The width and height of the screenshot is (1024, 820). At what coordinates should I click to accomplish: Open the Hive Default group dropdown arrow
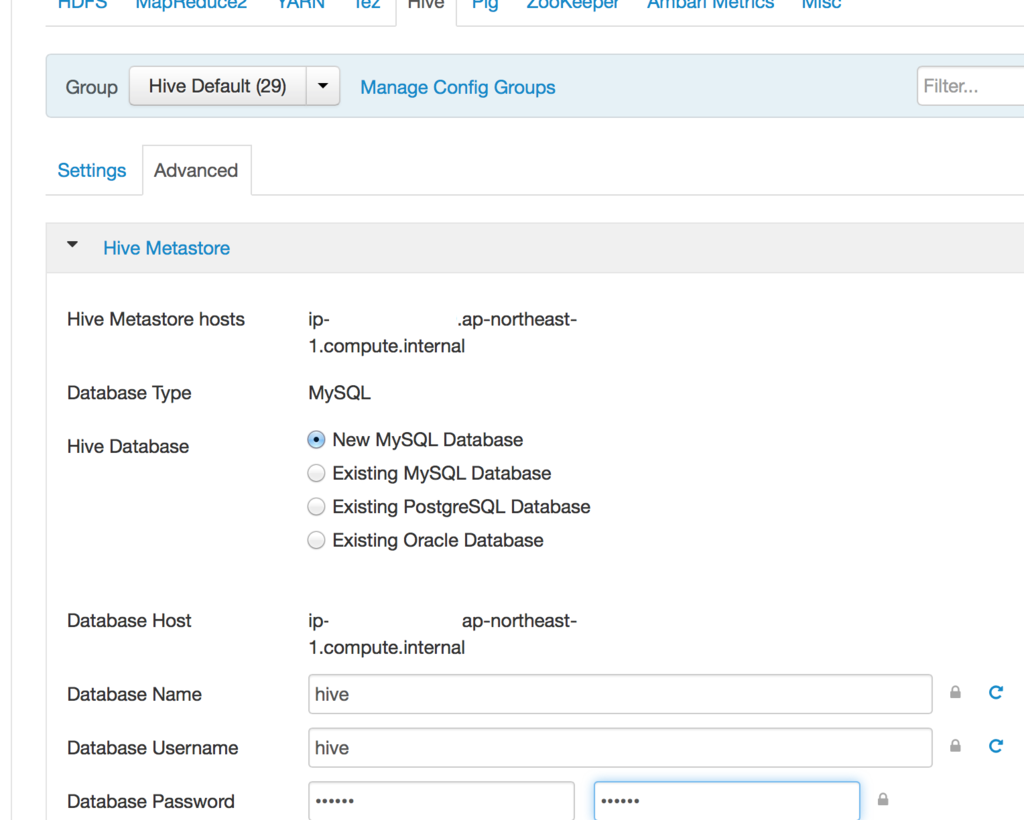tap(323, 86)
